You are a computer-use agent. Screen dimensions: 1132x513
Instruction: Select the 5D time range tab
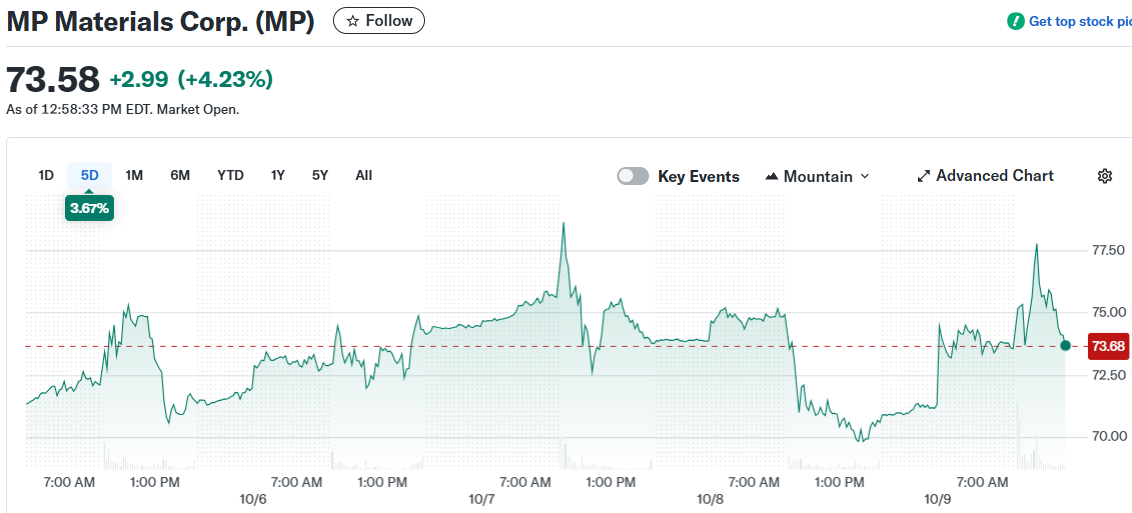(x=90, y=175)
